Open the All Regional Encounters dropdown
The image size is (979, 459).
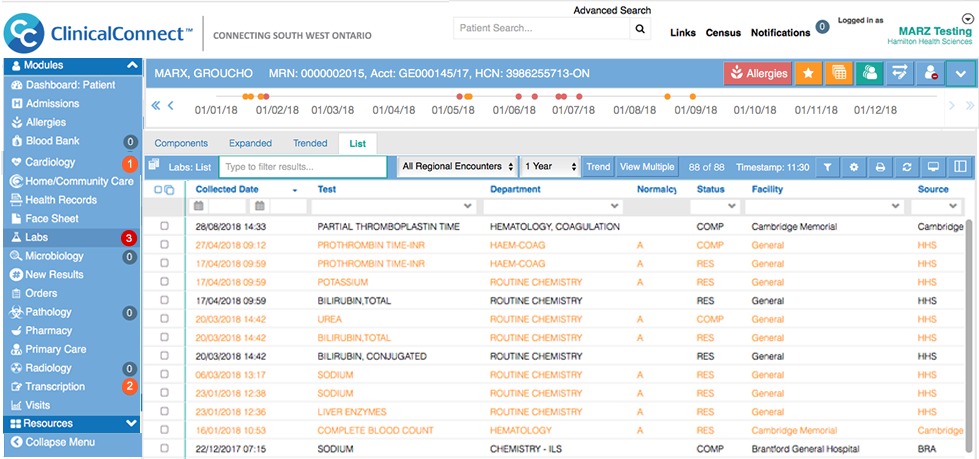457,167
